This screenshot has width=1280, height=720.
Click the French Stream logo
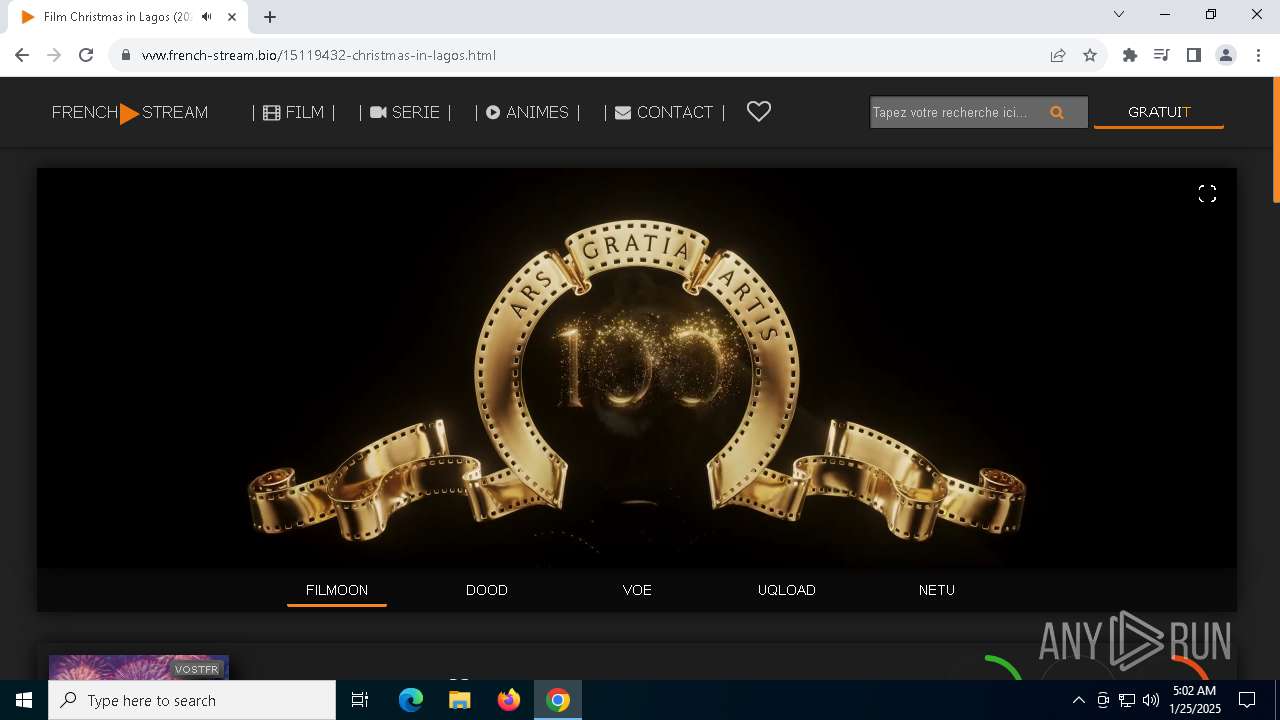click(x=130, y=113)
